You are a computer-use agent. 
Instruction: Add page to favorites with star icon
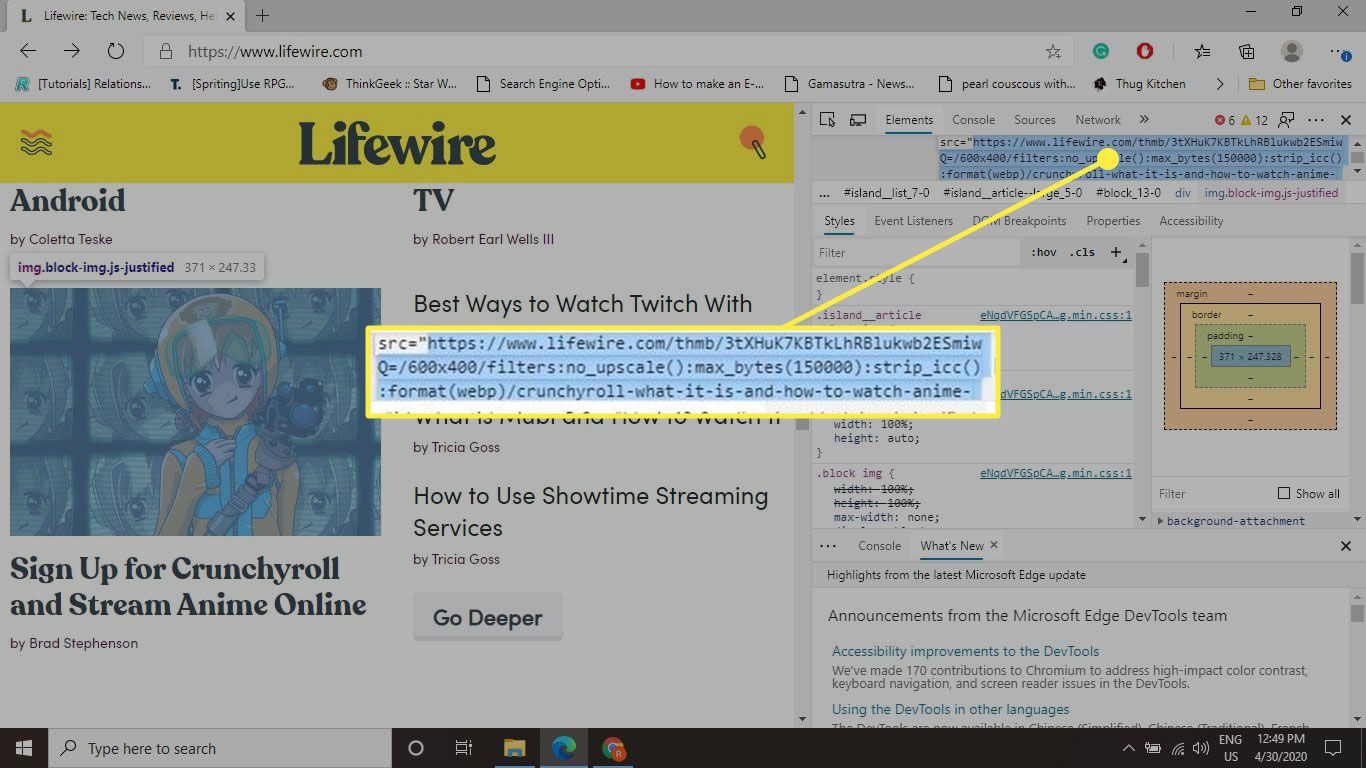point(1053,51)
